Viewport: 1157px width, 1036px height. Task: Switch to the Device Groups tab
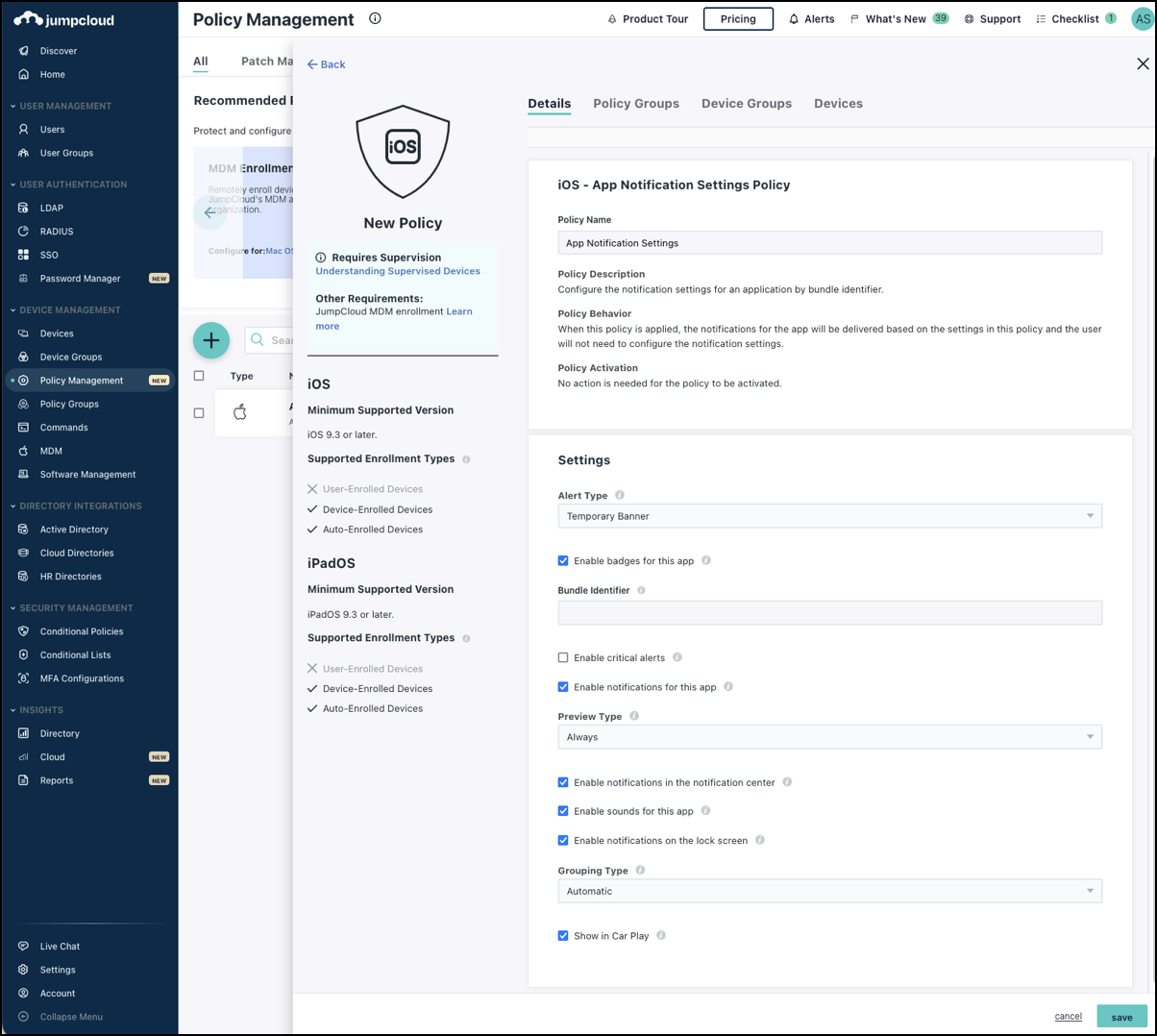pyautogui.click(x=746, y=104)
